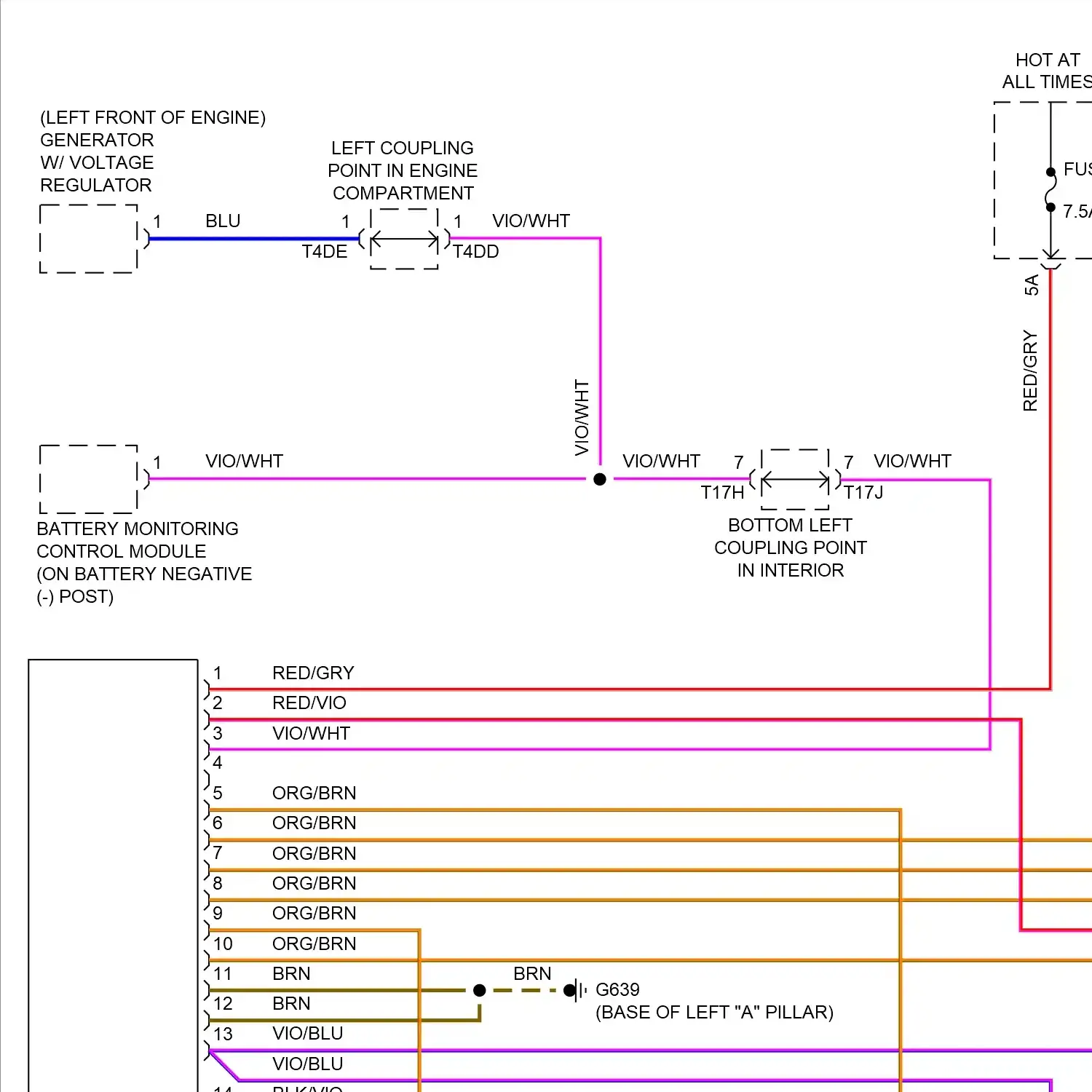Click the 'G639' ground designation text

617,989
